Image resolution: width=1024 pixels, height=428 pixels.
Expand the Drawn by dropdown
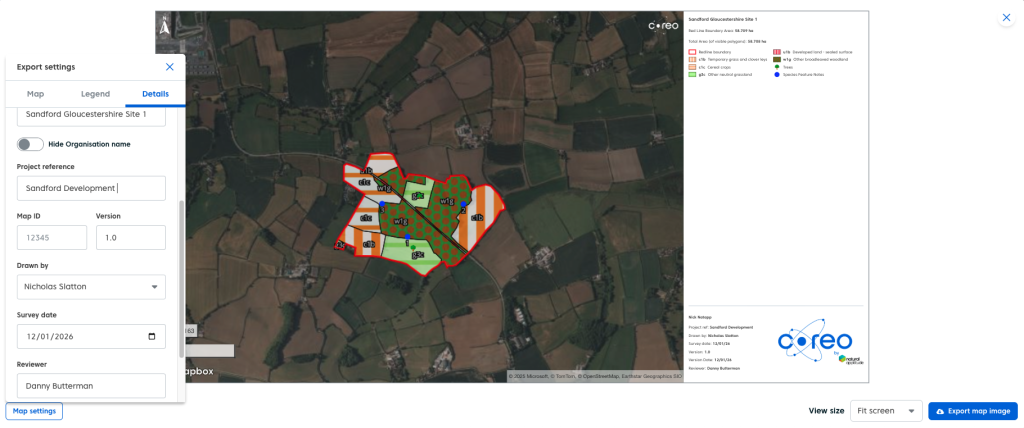pyautogui.click(x=154, y=287)
